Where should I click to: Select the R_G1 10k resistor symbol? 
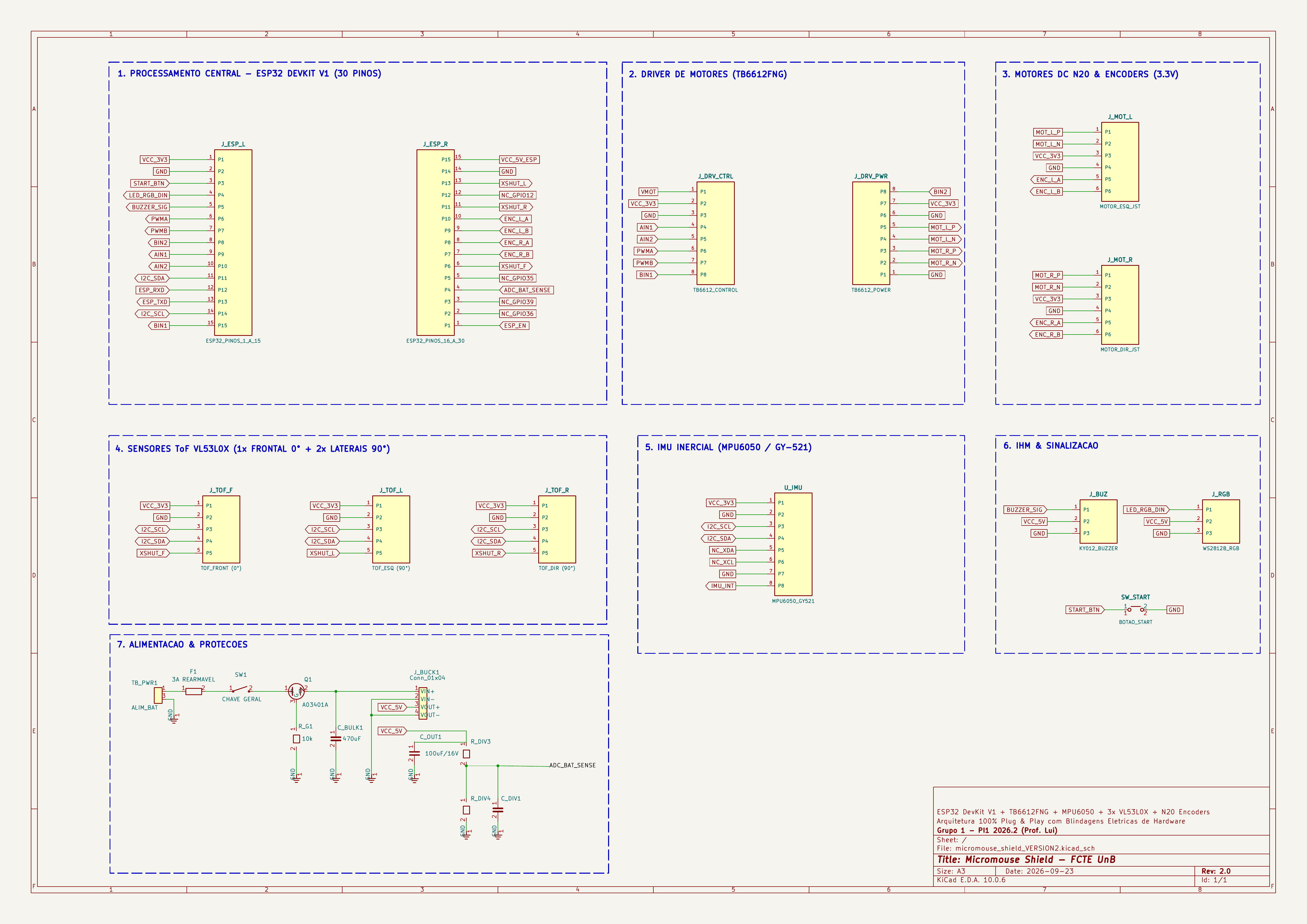[x=296, y=739]
